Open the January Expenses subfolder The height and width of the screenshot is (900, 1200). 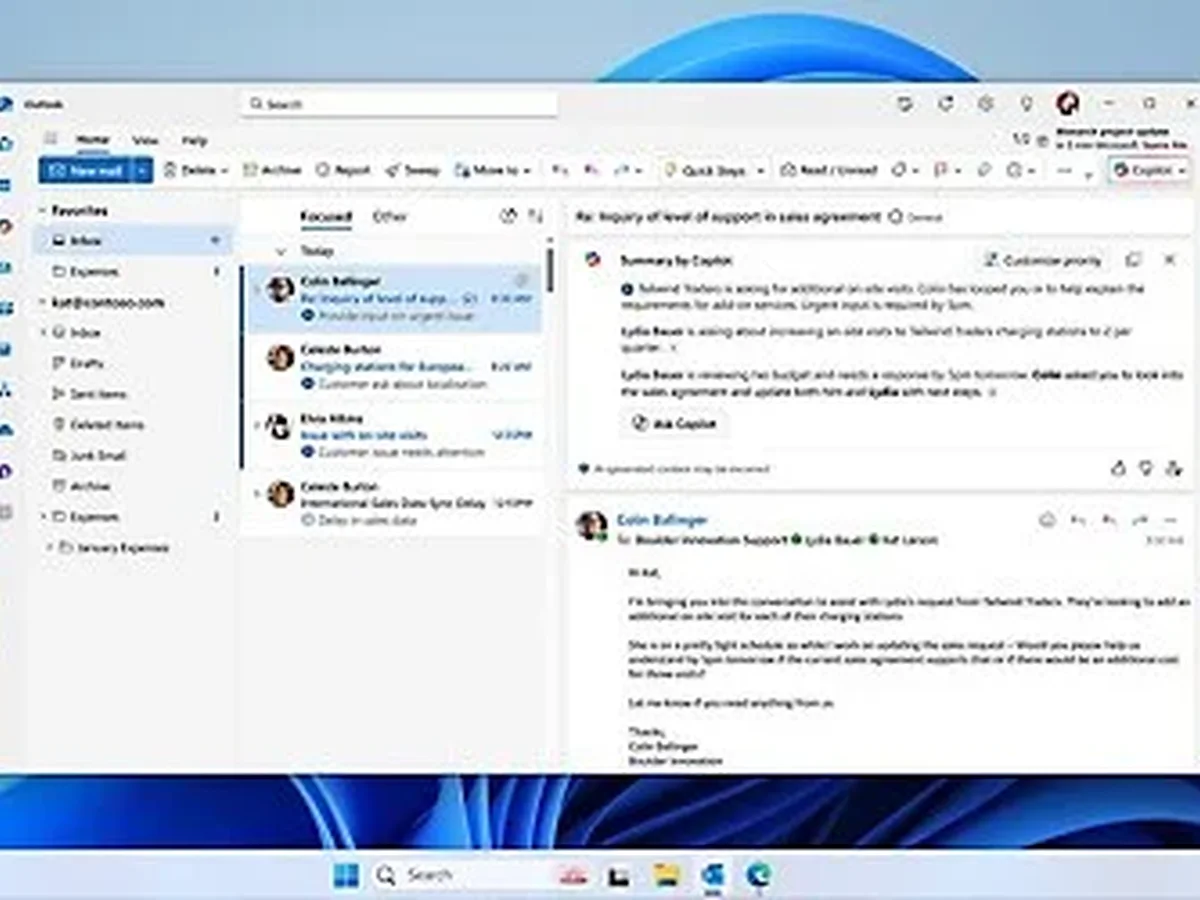[x=134, y=548]
